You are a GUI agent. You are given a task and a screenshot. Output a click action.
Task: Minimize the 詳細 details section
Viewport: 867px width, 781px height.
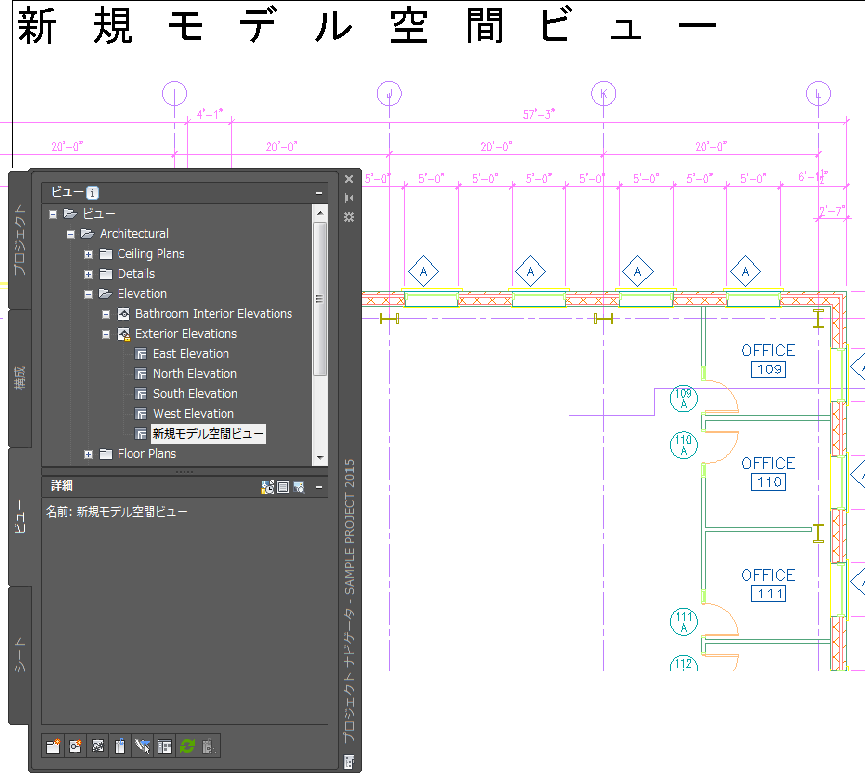click(319, 487)
